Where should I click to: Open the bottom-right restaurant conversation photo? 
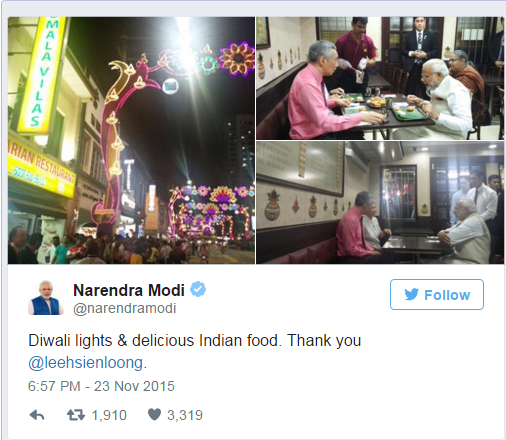point(380,203)
